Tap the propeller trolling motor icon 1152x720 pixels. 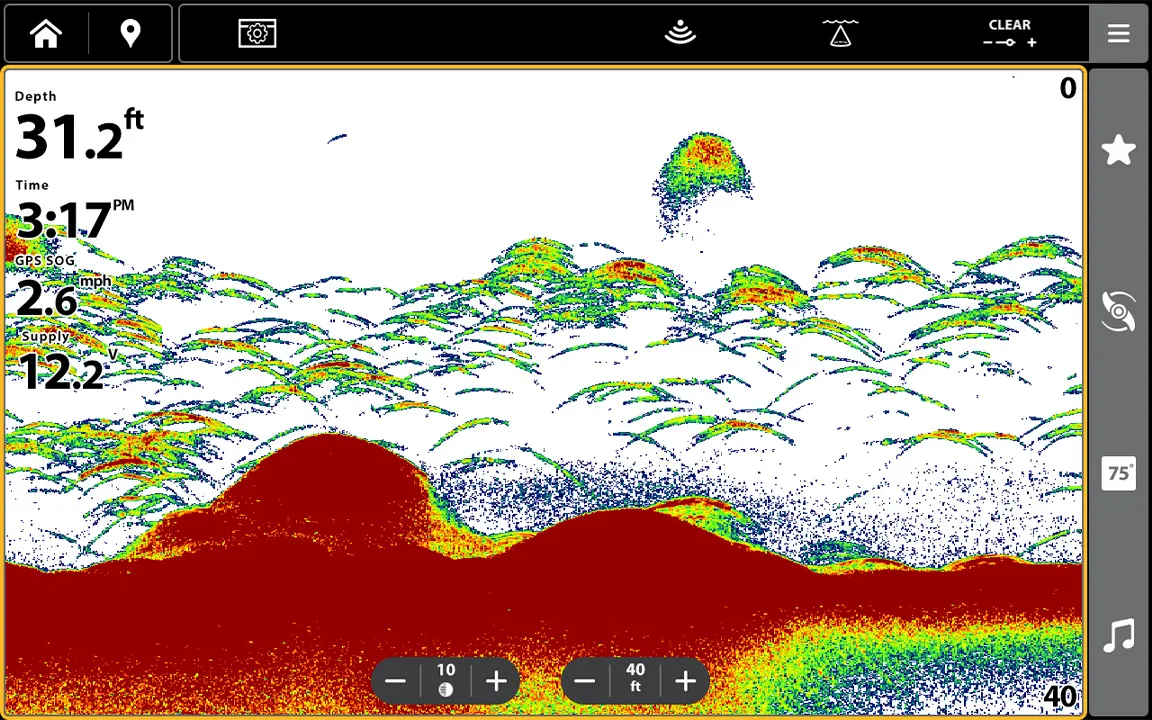click(1118, 311)
